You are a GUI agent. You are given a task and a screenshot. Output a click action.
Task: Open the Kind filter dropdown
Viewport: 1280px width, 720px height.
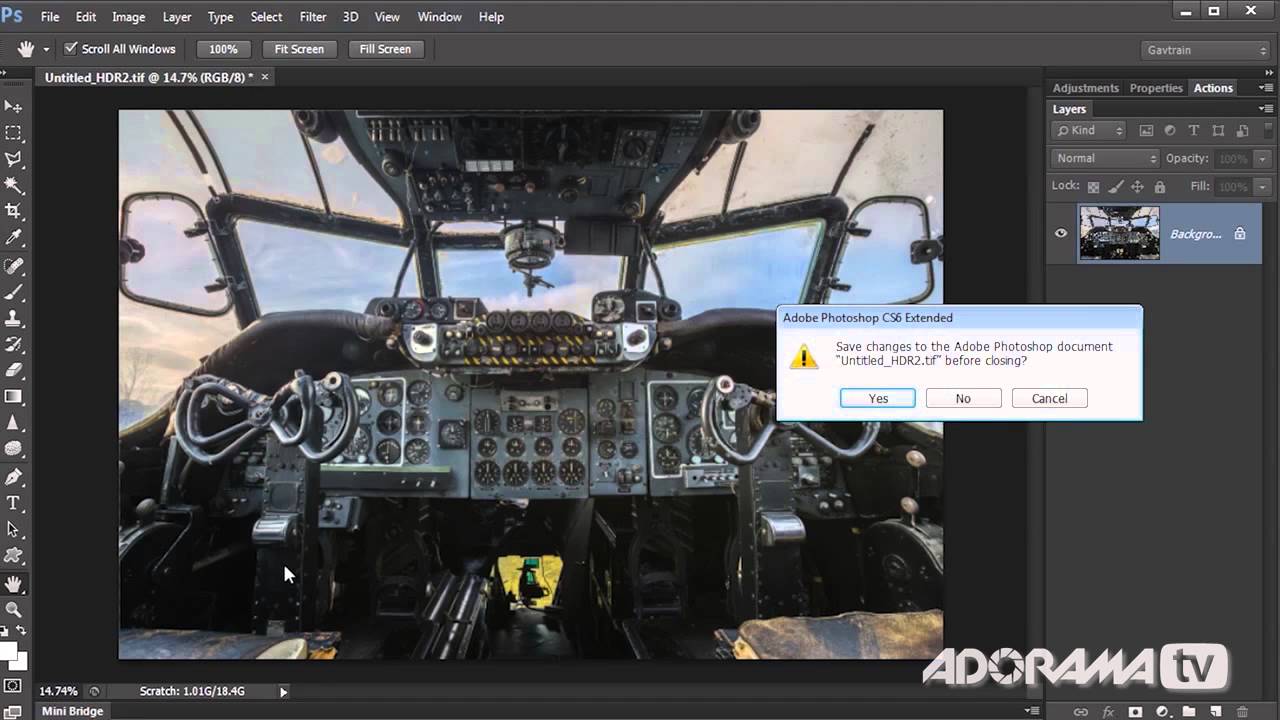click(x=1090, y=130)
